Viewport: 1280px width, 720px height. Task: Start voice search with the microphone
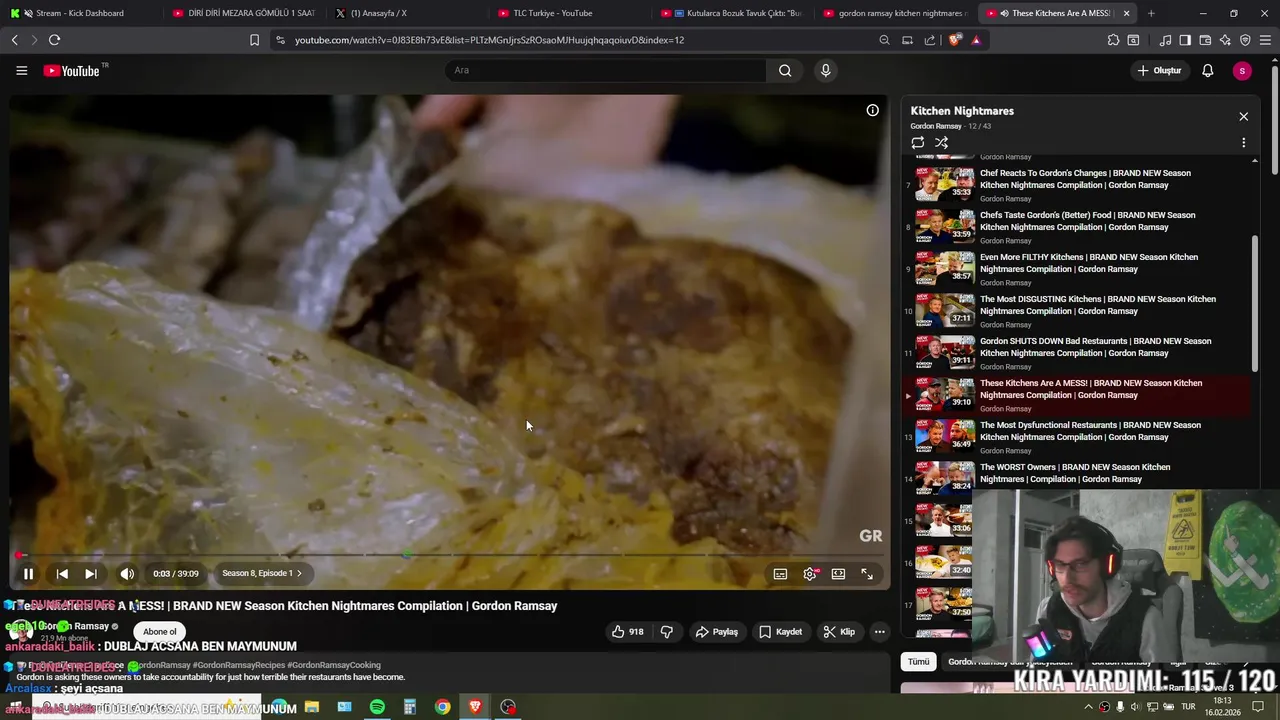[x=825, y=70]
